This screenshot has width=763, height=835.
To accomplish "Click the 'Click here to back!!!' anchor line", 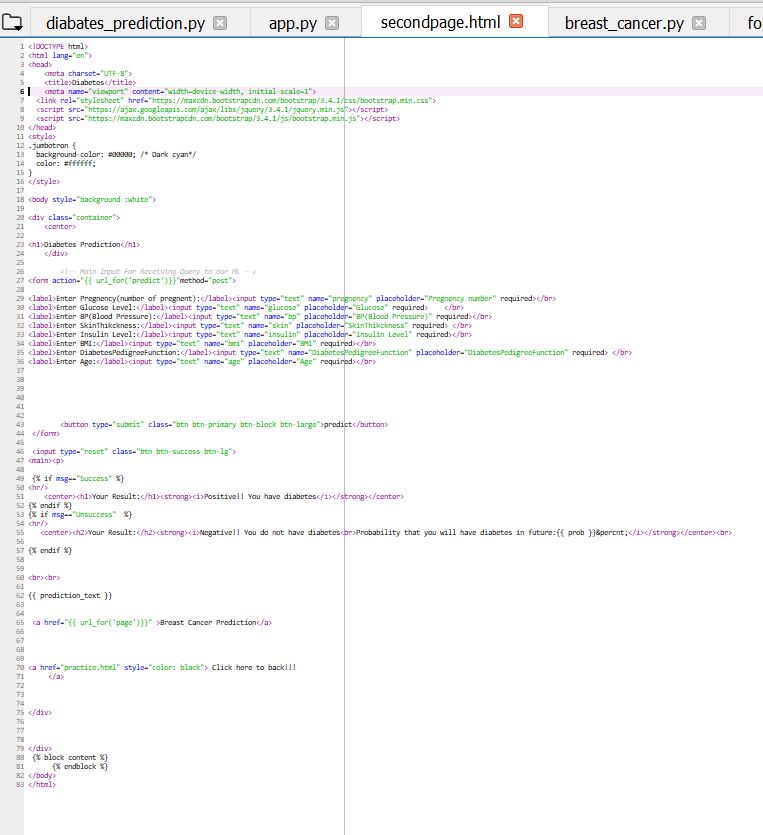I will pos(162,667).
